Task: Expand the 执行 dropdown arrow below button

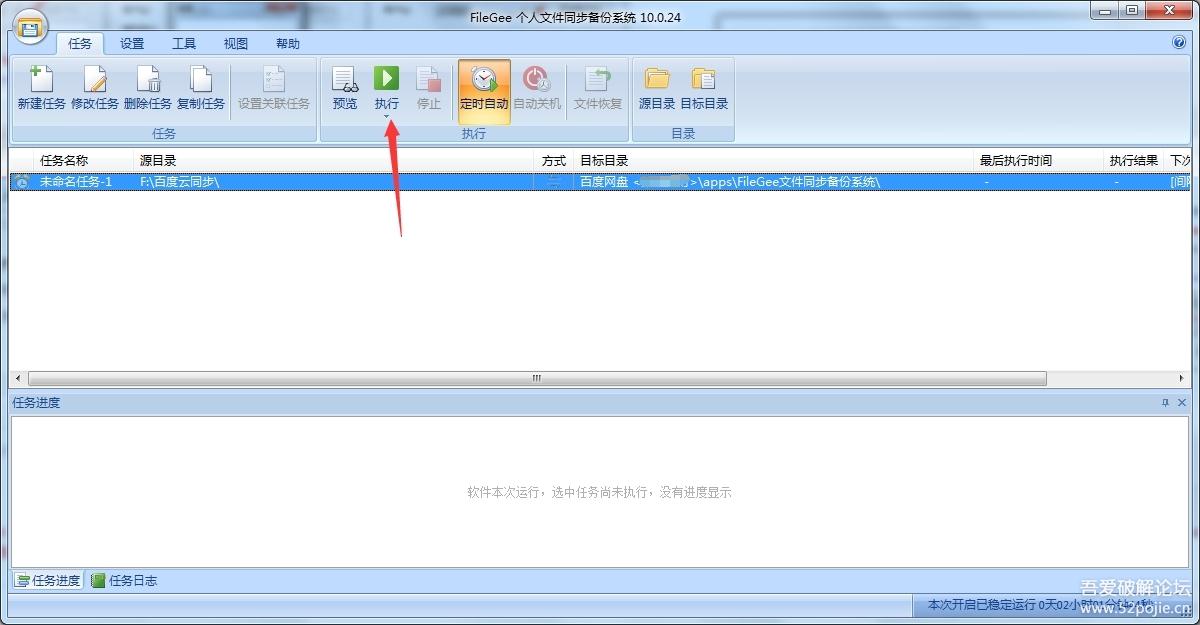Action: pos(387,118)
